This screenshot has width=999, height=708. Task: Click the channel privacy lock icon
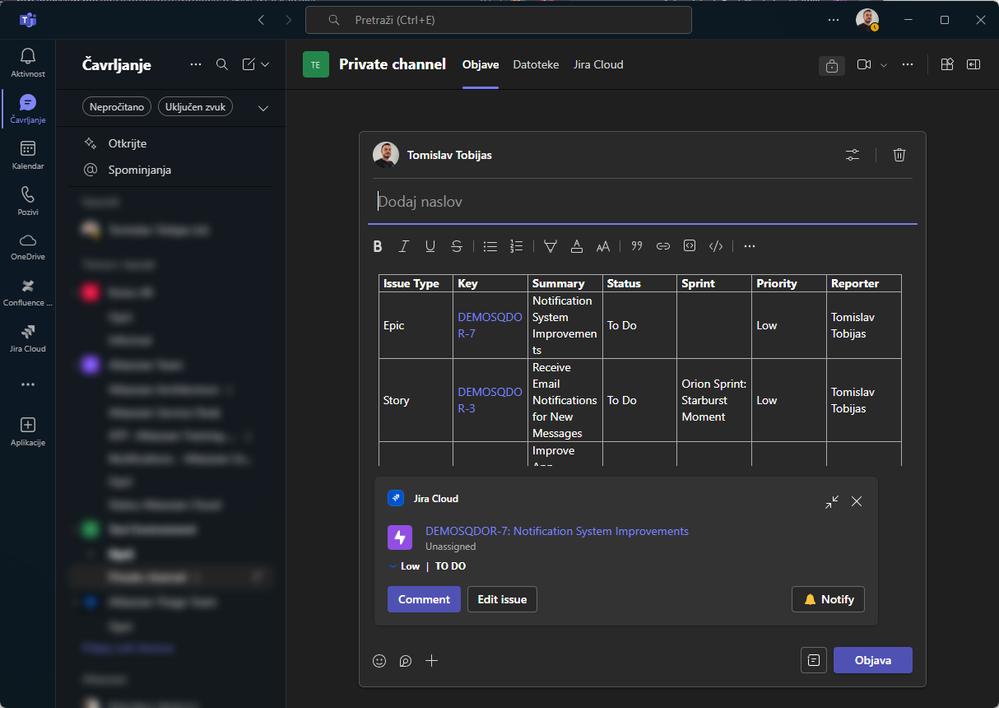[831, 66]
